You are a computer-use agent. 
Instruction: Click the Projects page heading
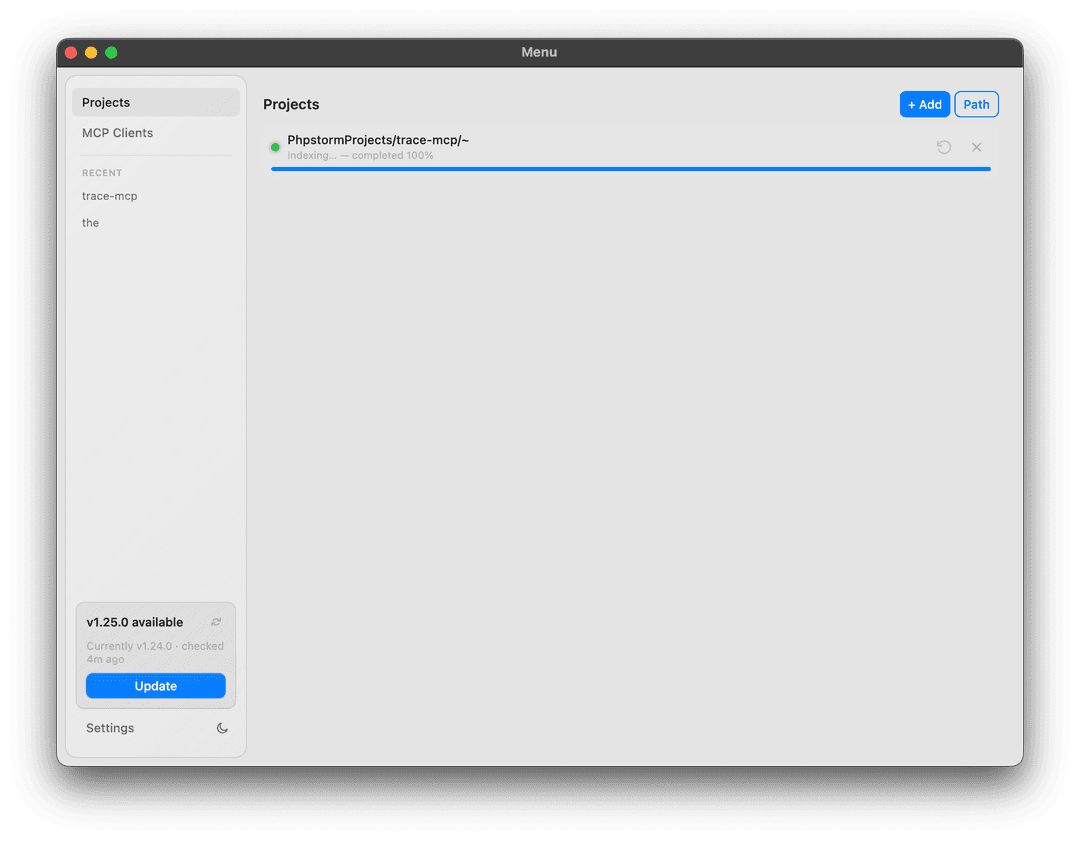pos(291,105)
